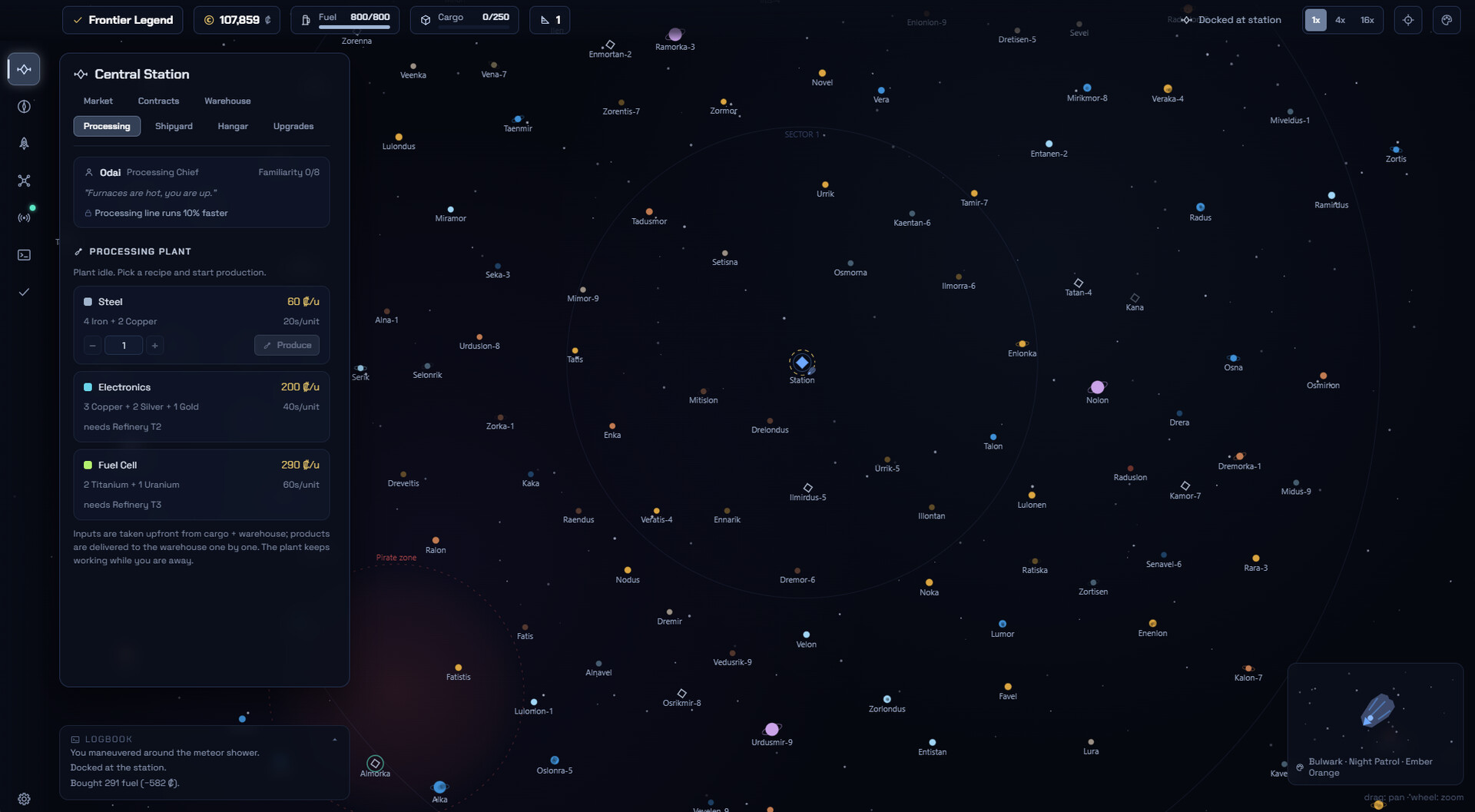Open the Contracts tab
Image resolution: width=1475 pixels, height=812 pixels.
pyautogui.click(x=158, y=101)
